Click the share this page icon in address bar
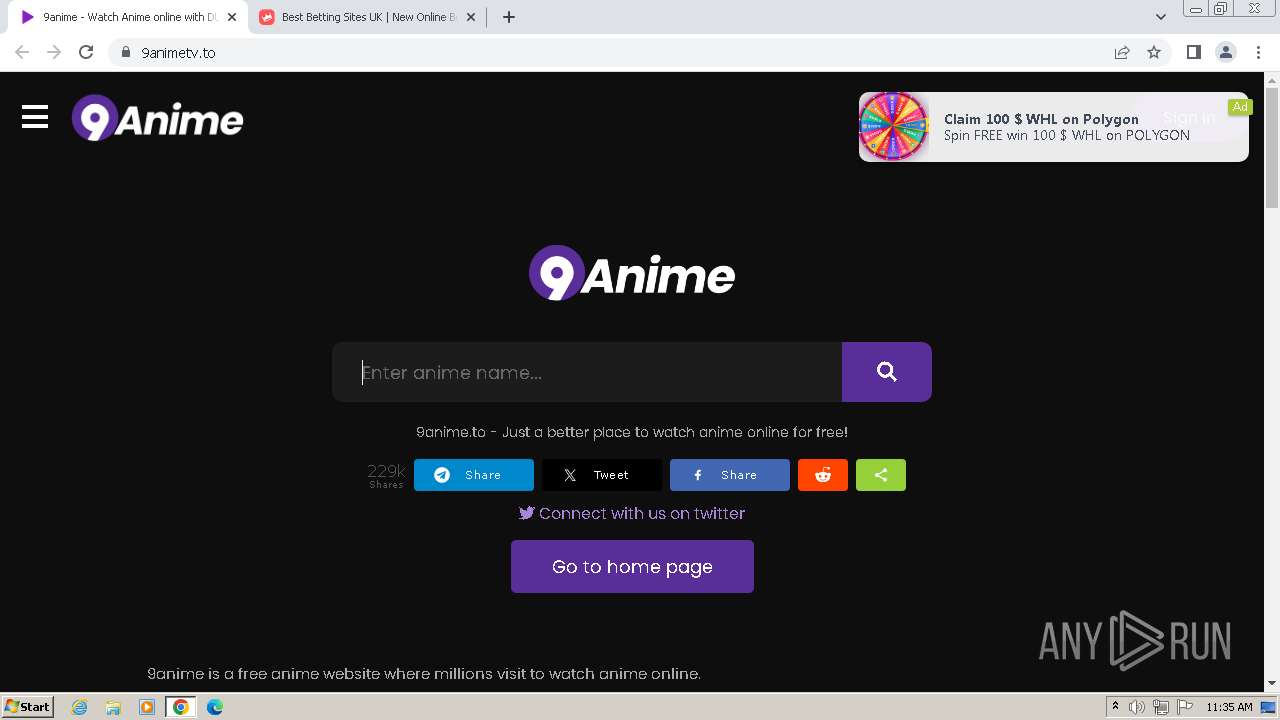Screen dimensions: 1280x720 (1122, 52)
